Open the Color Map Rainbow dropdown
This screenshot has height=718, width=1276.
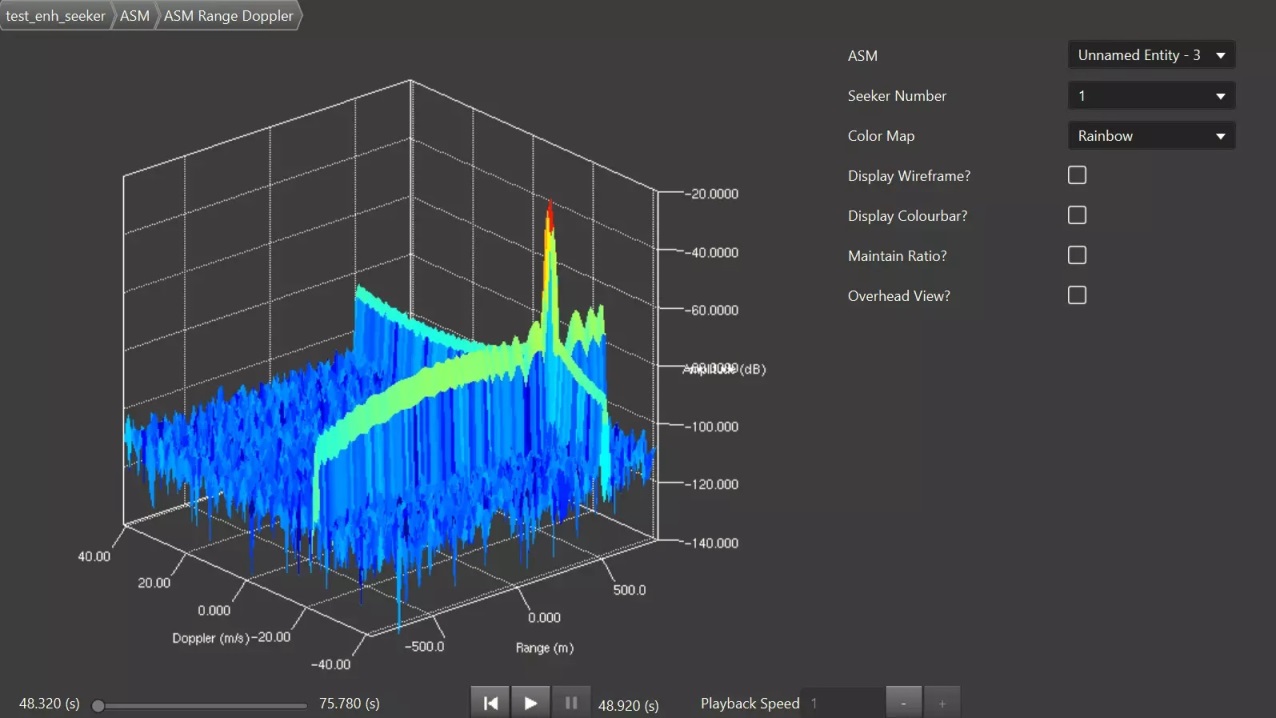click(x=1151, y=136)
